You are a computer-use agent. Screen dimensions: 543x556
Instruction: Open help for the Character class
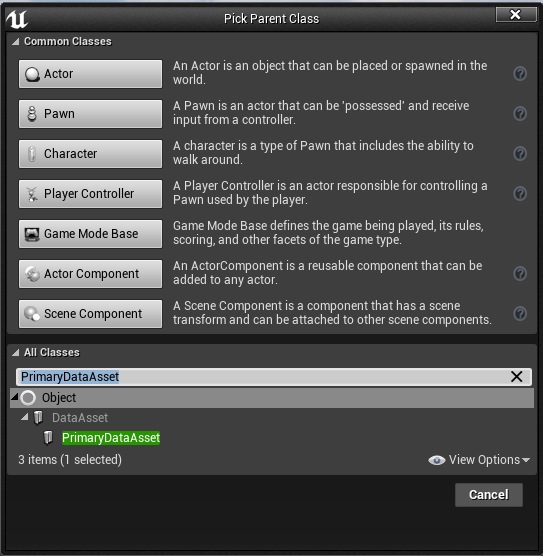coord(520,154)
